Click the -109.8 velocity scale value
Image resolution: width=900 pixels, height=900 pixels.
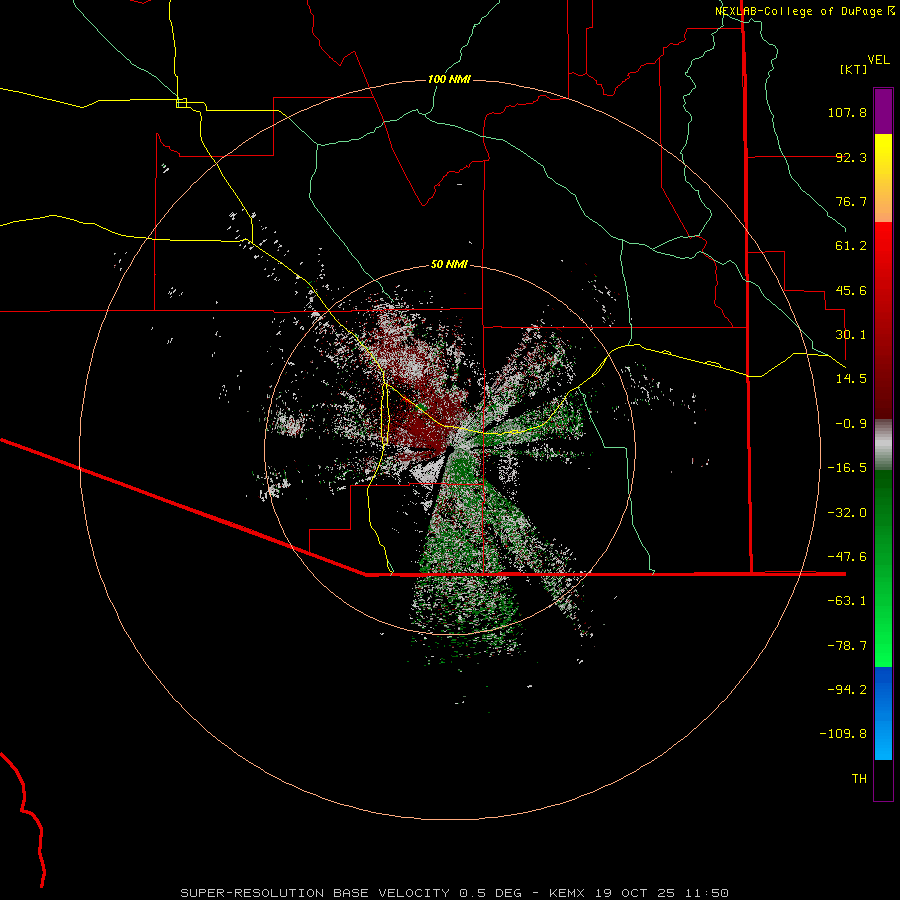(843, 734)
